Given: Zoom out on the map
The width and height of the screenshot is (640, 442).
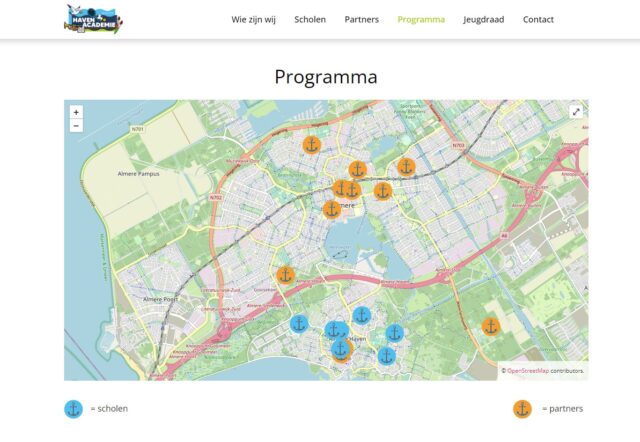Looking at the screenshot, I should pos(76,126).
